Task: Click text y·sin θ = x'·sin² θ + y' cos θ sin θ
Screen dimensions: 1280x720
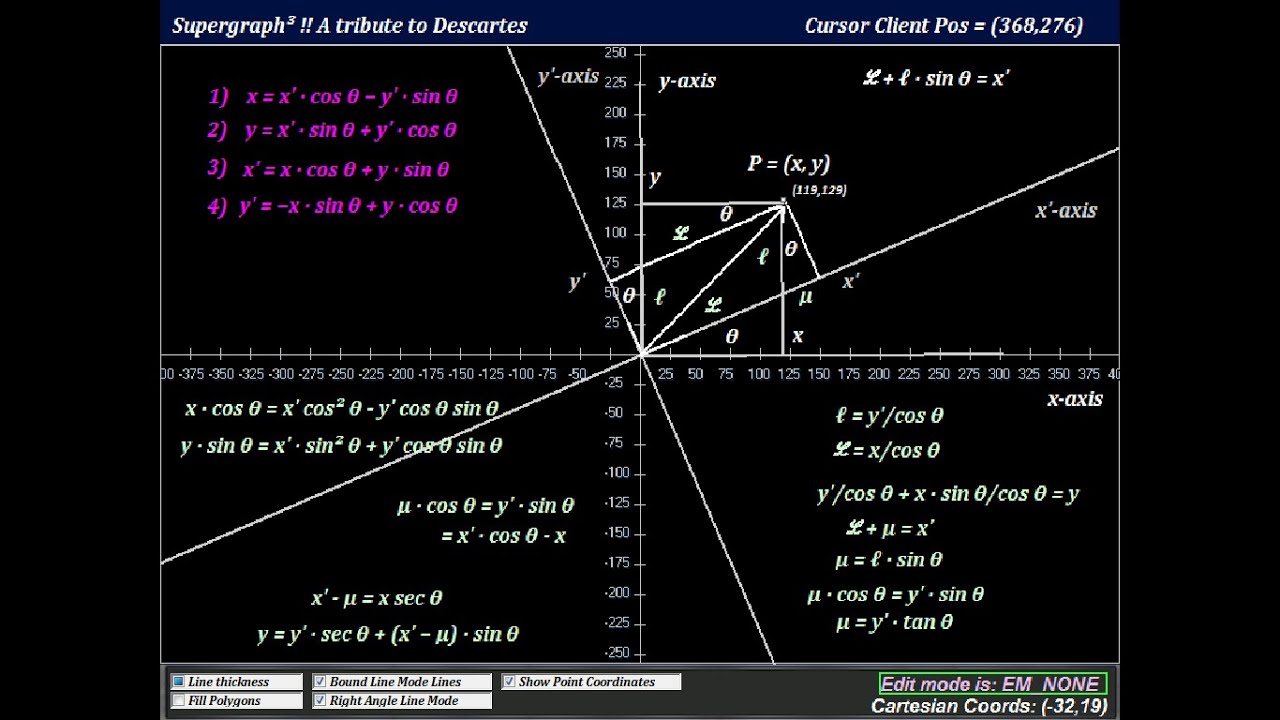Action: tap(342, 446)
